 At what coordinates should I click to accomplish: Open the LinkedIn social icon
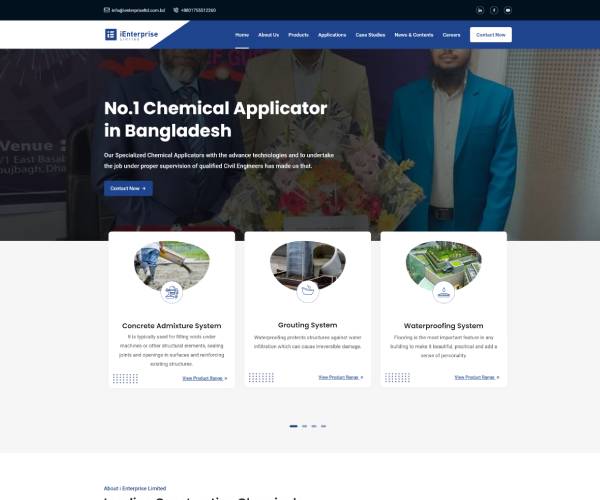pos(480,10)
